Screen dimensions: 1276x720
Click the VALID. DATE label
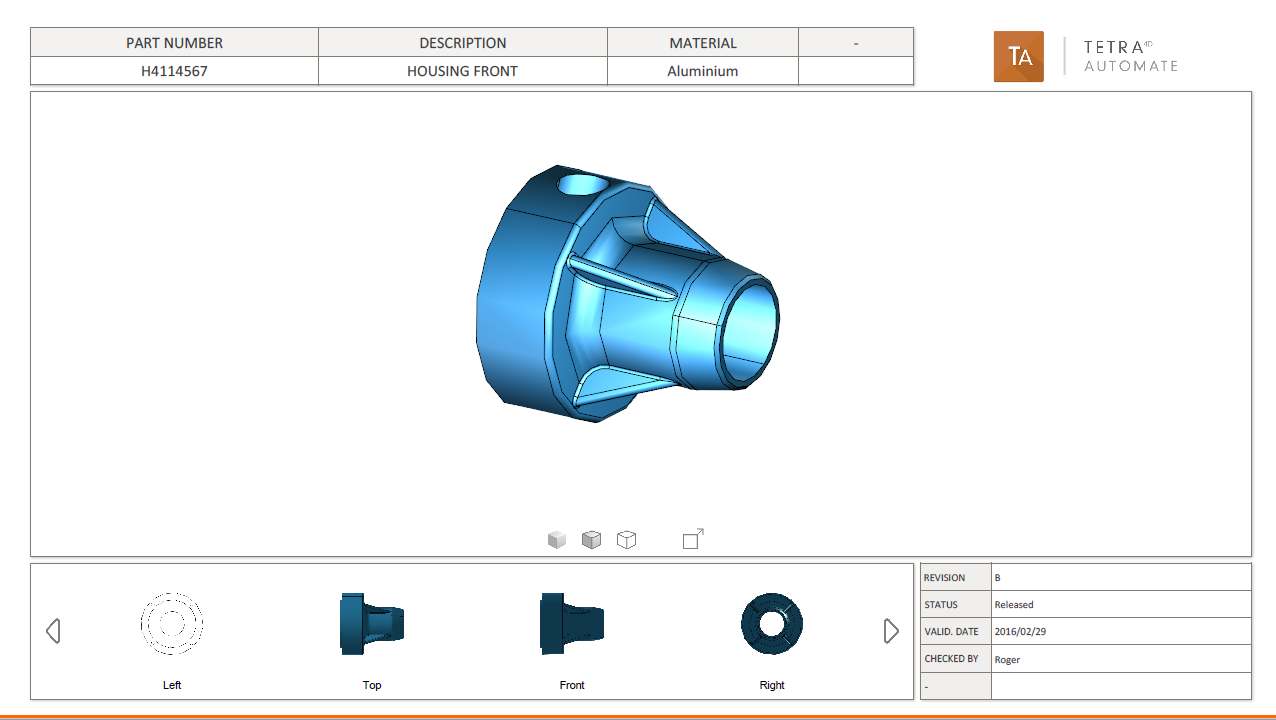point(951,632)
